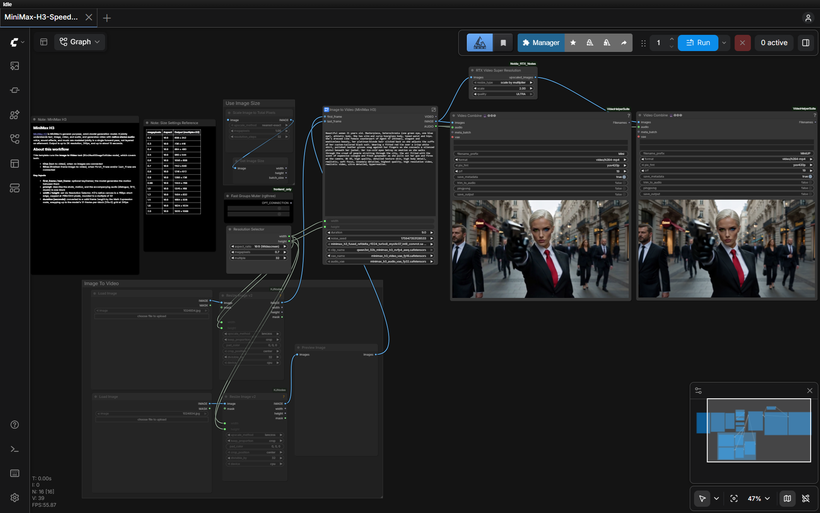Toggle the minimap map icon

click(787, 498)
